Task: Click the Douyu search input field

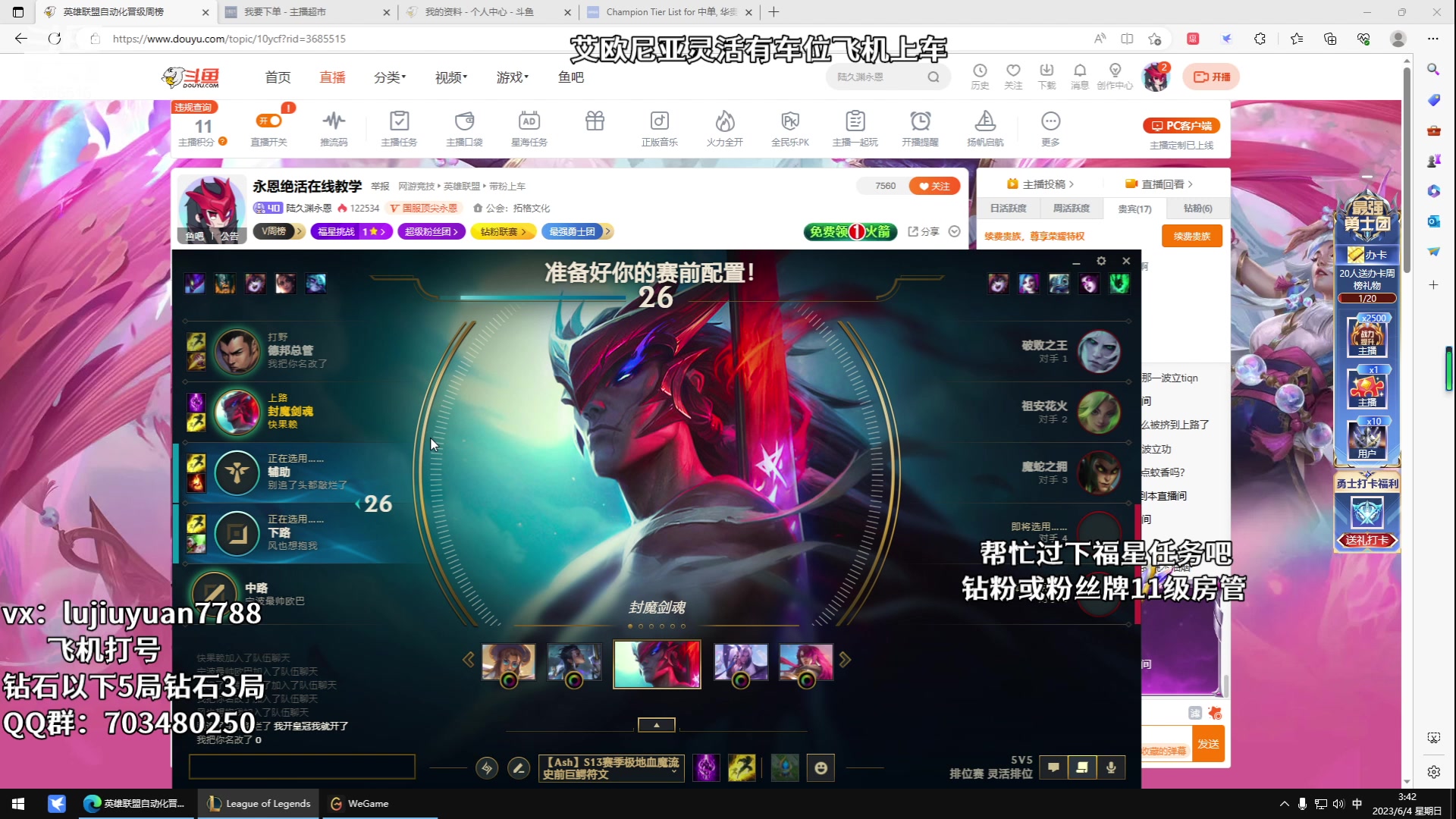Action: (877, 77)
